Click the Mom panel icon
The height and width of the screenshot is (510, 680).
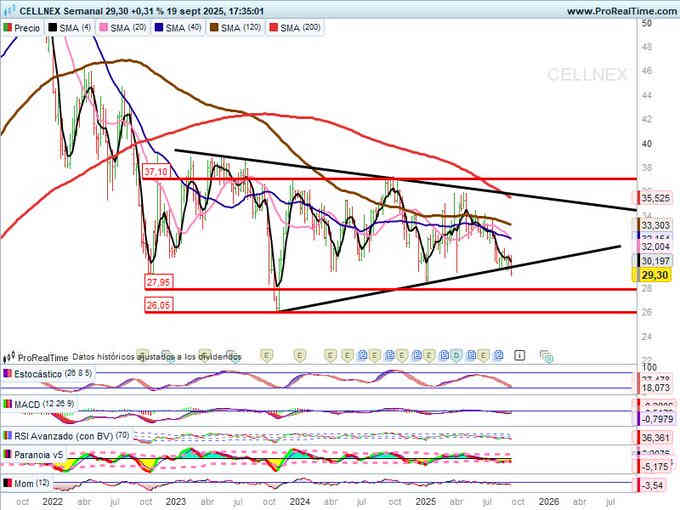point(7,483)
